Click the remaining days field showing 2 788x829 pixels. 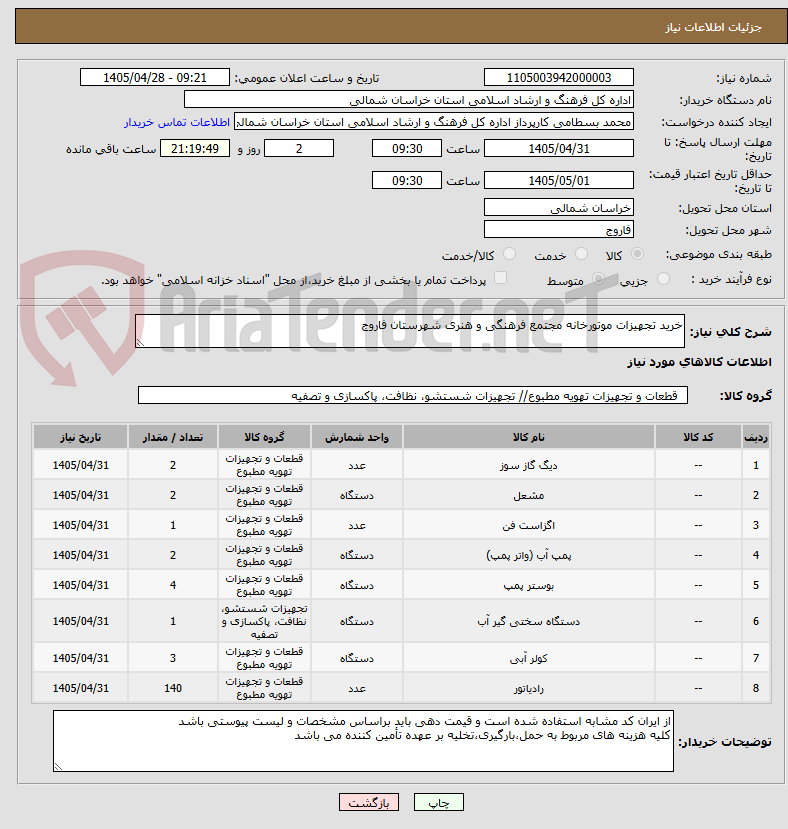click(299, 149)
